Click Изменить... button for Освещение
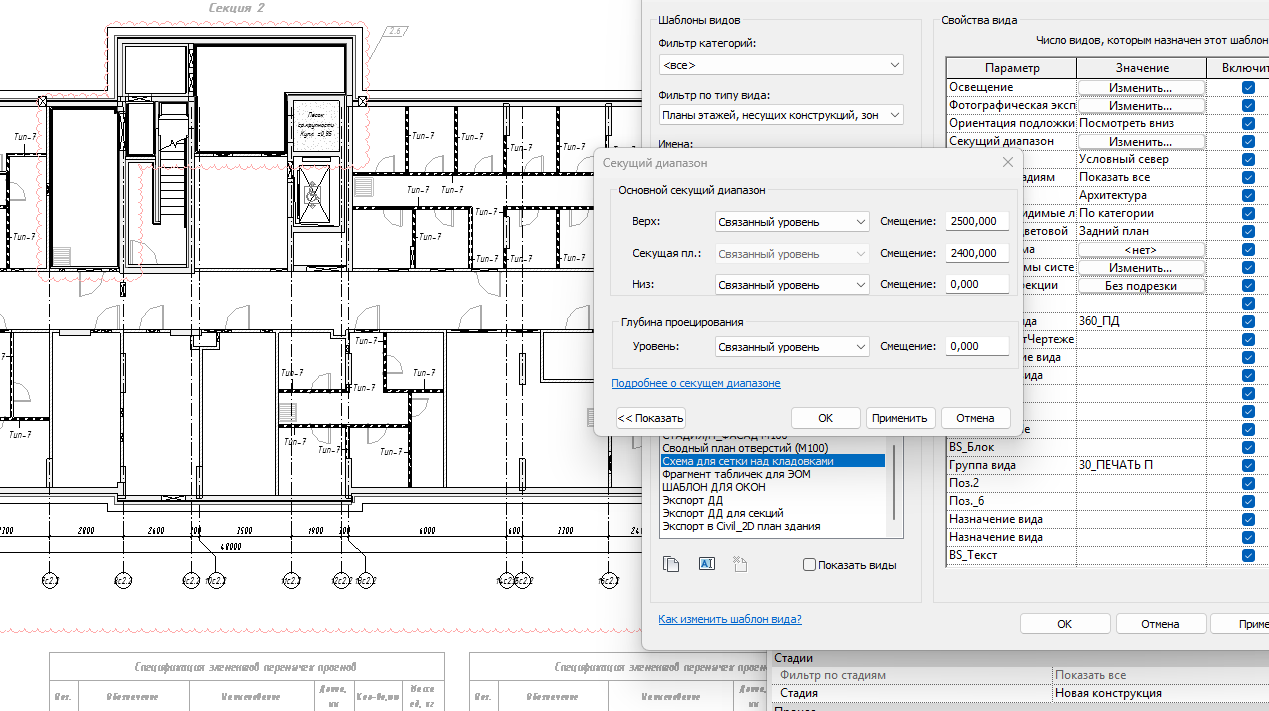Viewport: 1269px width, 711px height. pos(1141,87)
